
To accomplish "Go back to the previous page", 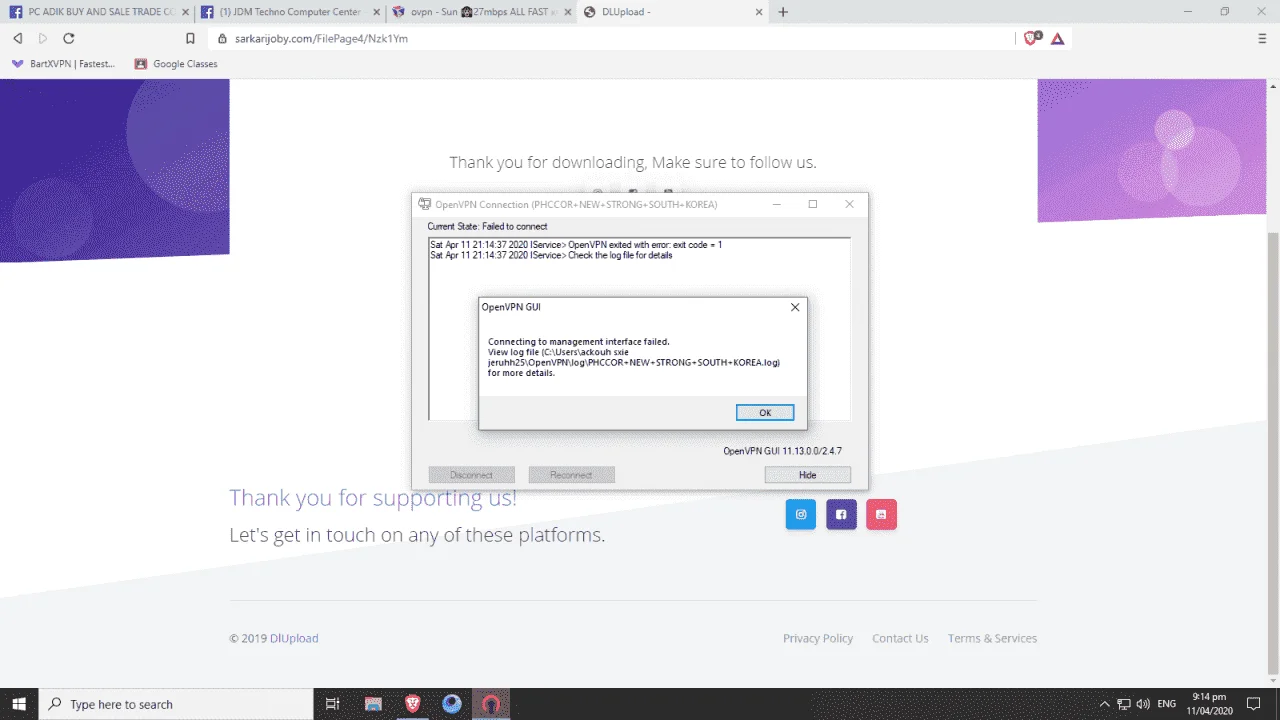I will click(x=17, y=38).
